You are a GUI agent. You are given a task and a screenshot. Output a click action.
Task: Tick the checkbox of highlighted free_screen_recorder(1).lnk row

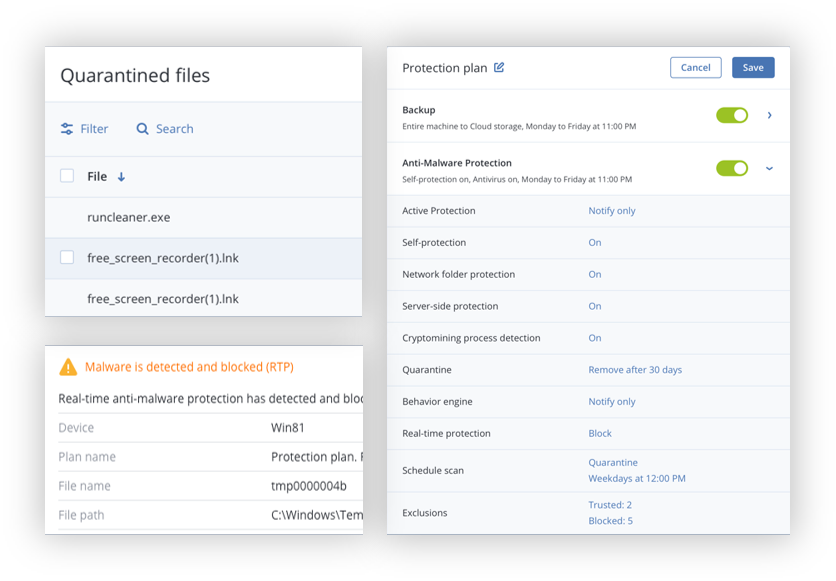(67, 257)
